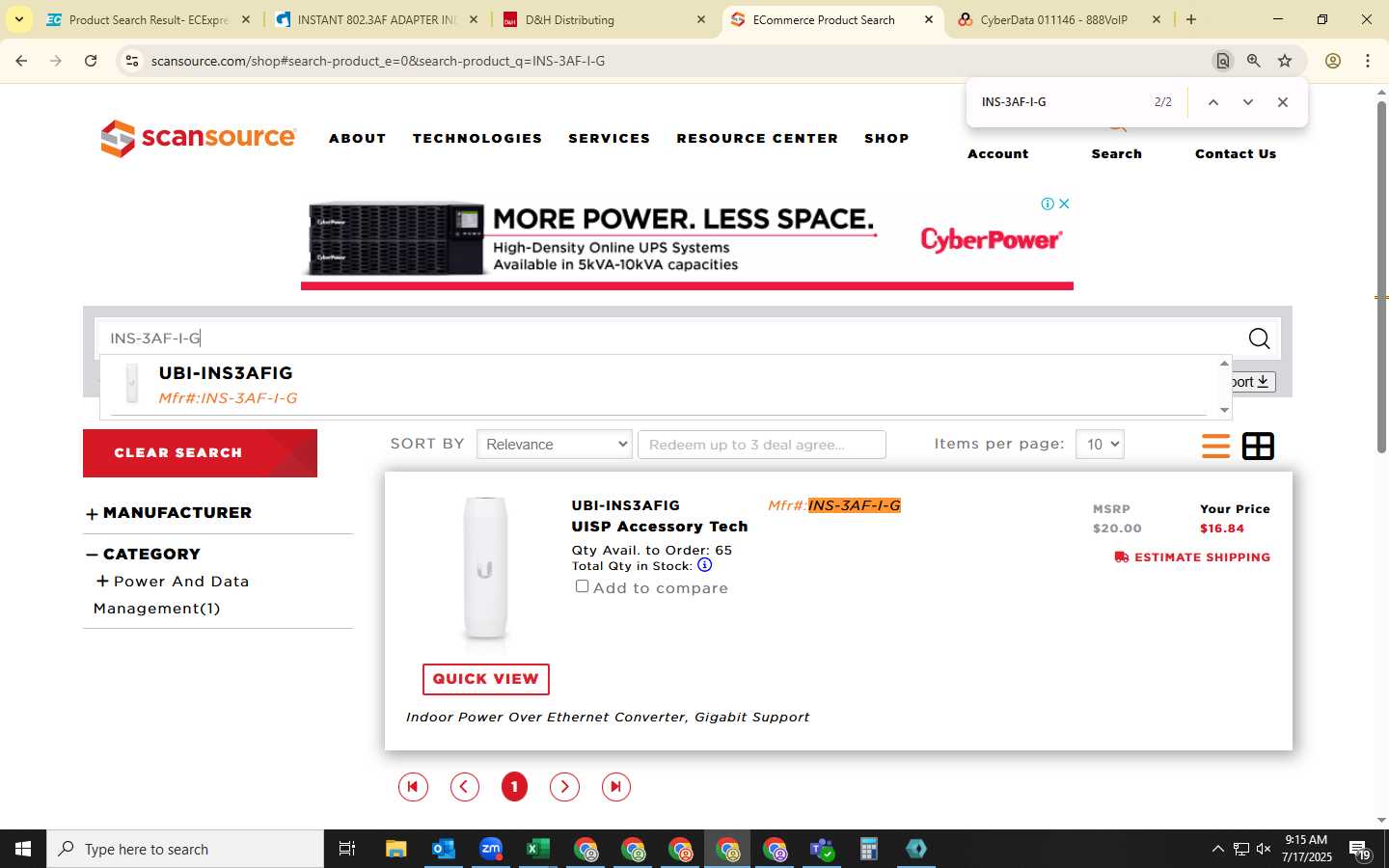Switch to list view layout icon
This screenshot has height=868, width=1389.
[x=1215, y=446]
